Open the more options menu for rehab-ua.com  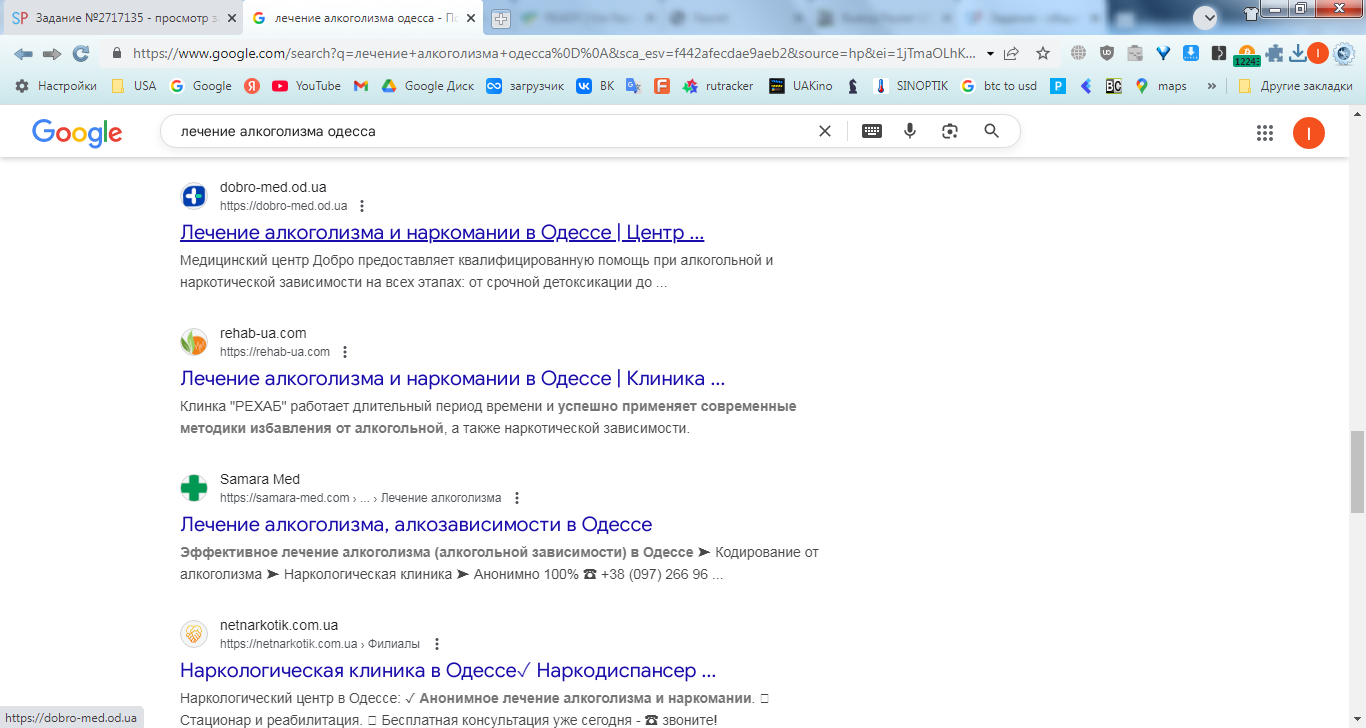pyautogui.click(x=345, y=352)
